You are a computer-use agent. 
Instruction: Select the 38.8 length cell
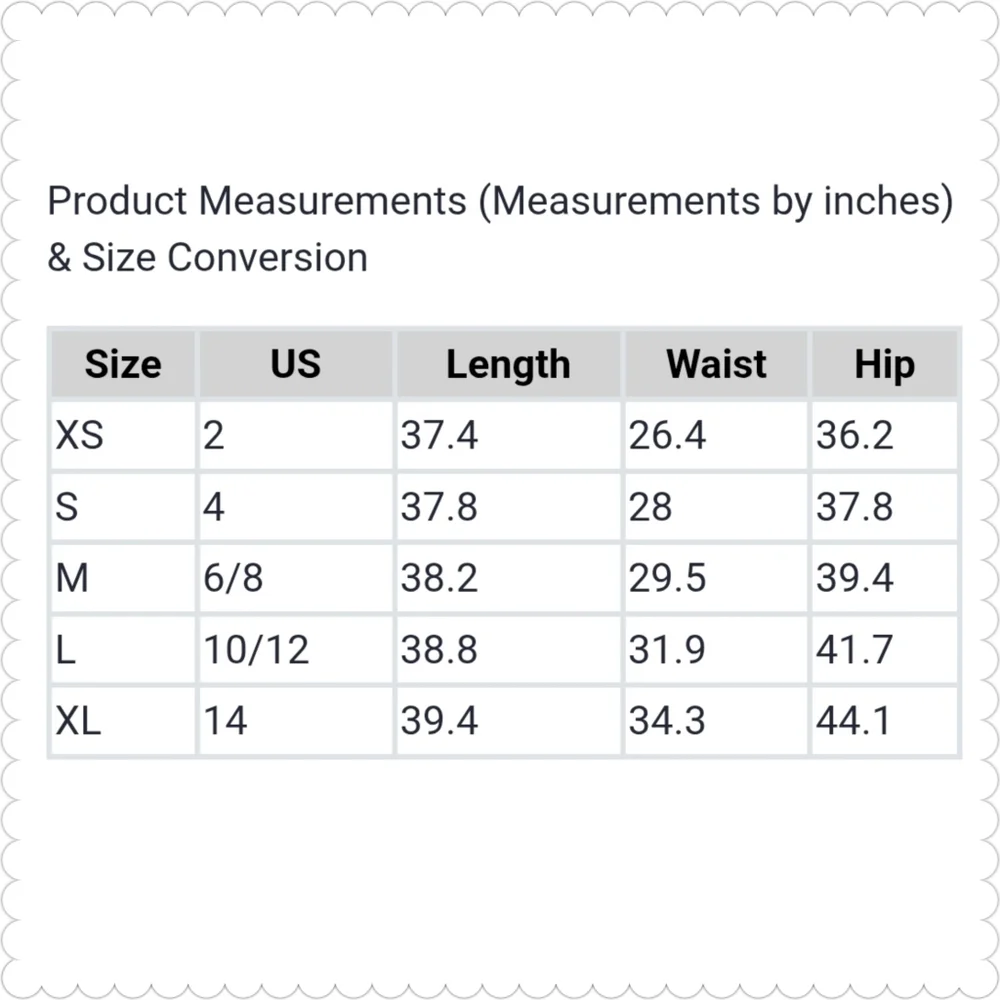[x=508, y=650]
